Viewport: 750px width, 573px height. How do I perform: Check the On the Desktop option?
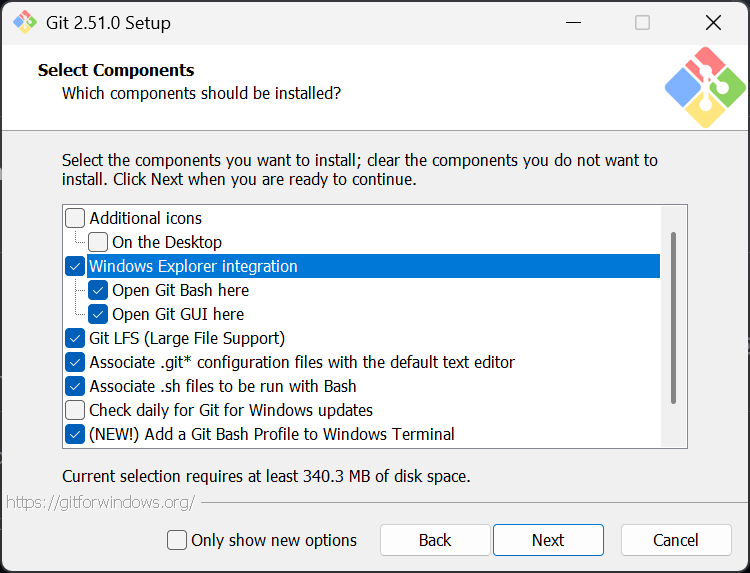pyautogui.click(x=98, y=242)
